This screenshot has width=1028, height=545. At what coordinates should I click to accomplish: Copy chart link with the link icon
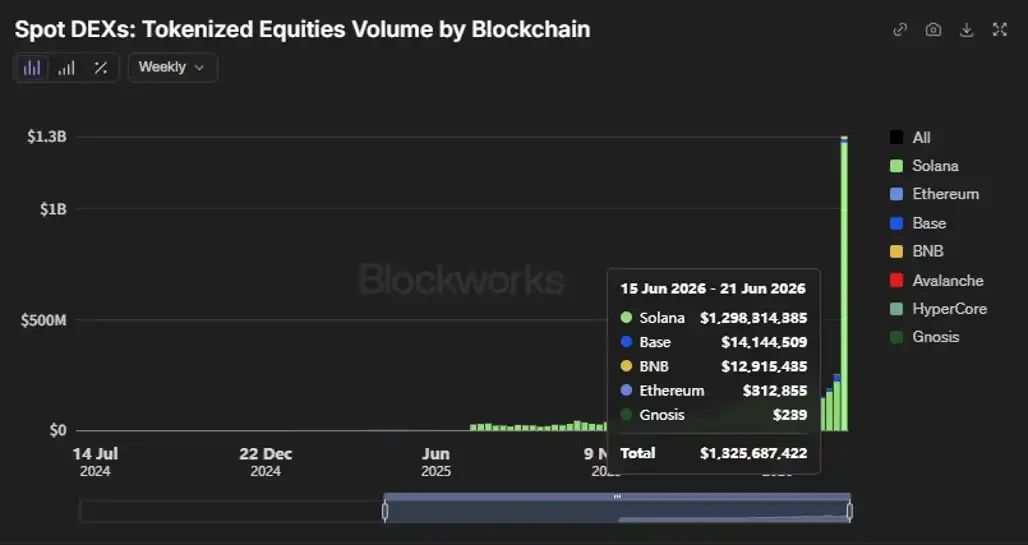point(900,30)
